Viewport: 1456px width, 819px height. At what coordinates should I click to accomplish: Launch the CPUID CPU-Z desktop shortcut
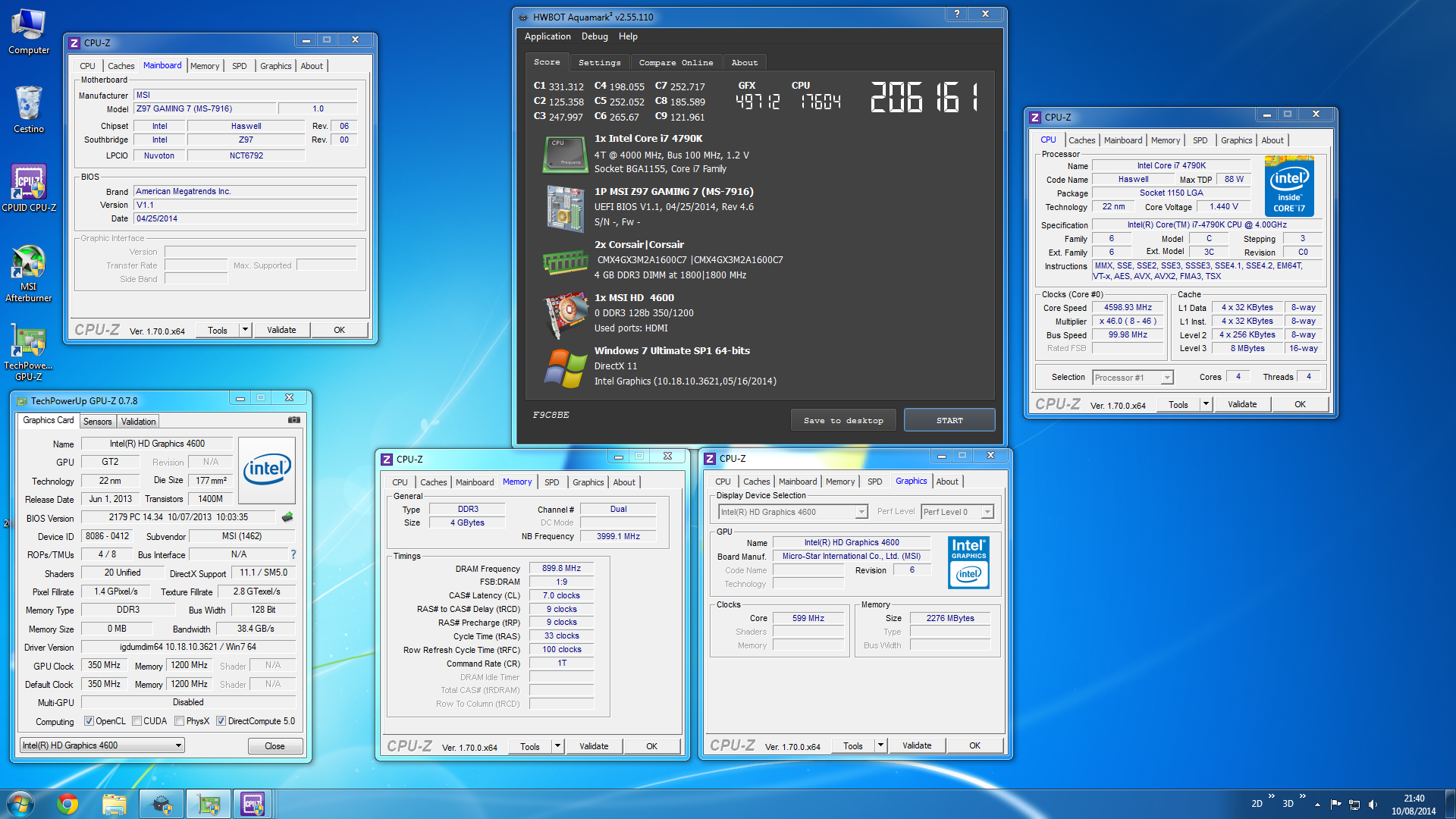click(29, 187)
